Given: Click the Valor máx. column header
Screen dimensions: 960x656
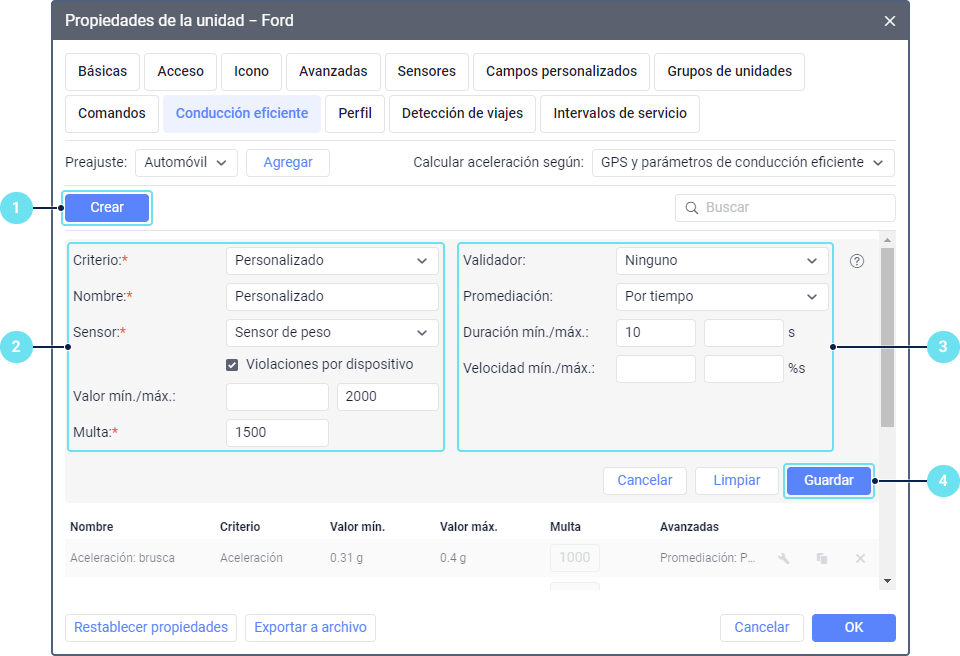Looking at the screenshot, I should tap(468, 527).
